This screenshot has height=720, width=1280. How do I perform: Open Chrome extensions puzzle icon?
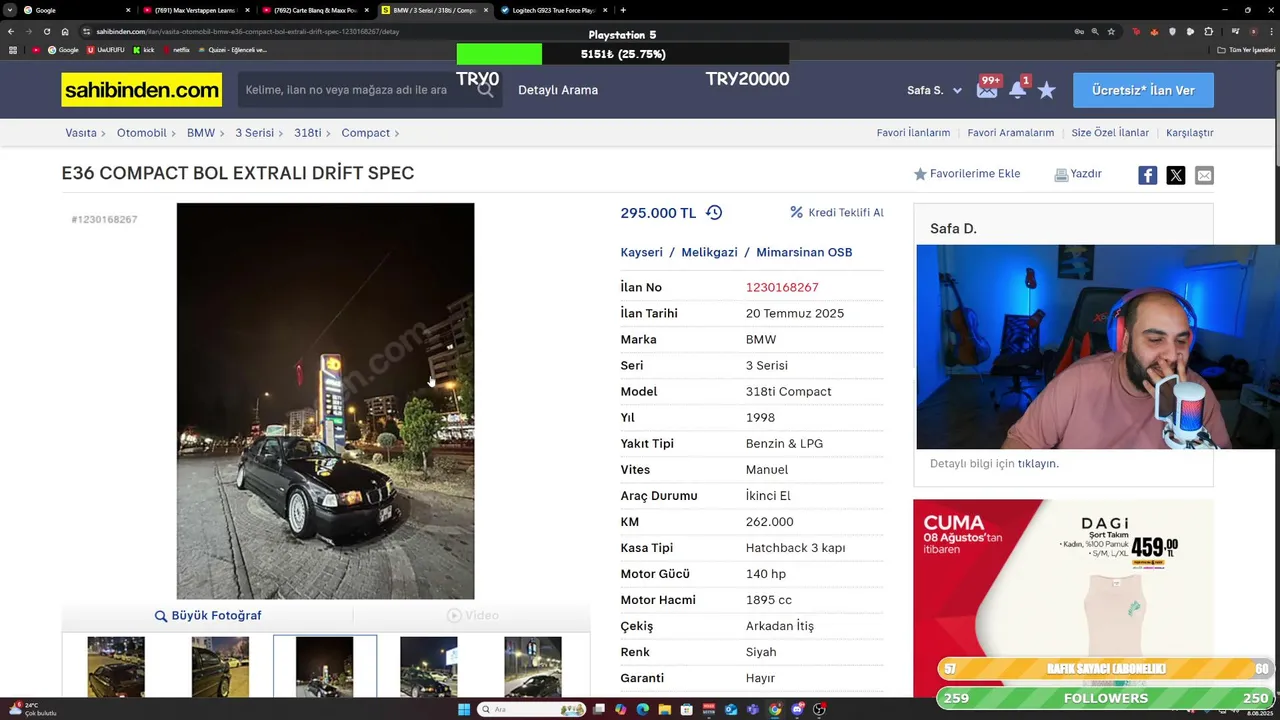pyautogui.click(x=1208, y=31)
